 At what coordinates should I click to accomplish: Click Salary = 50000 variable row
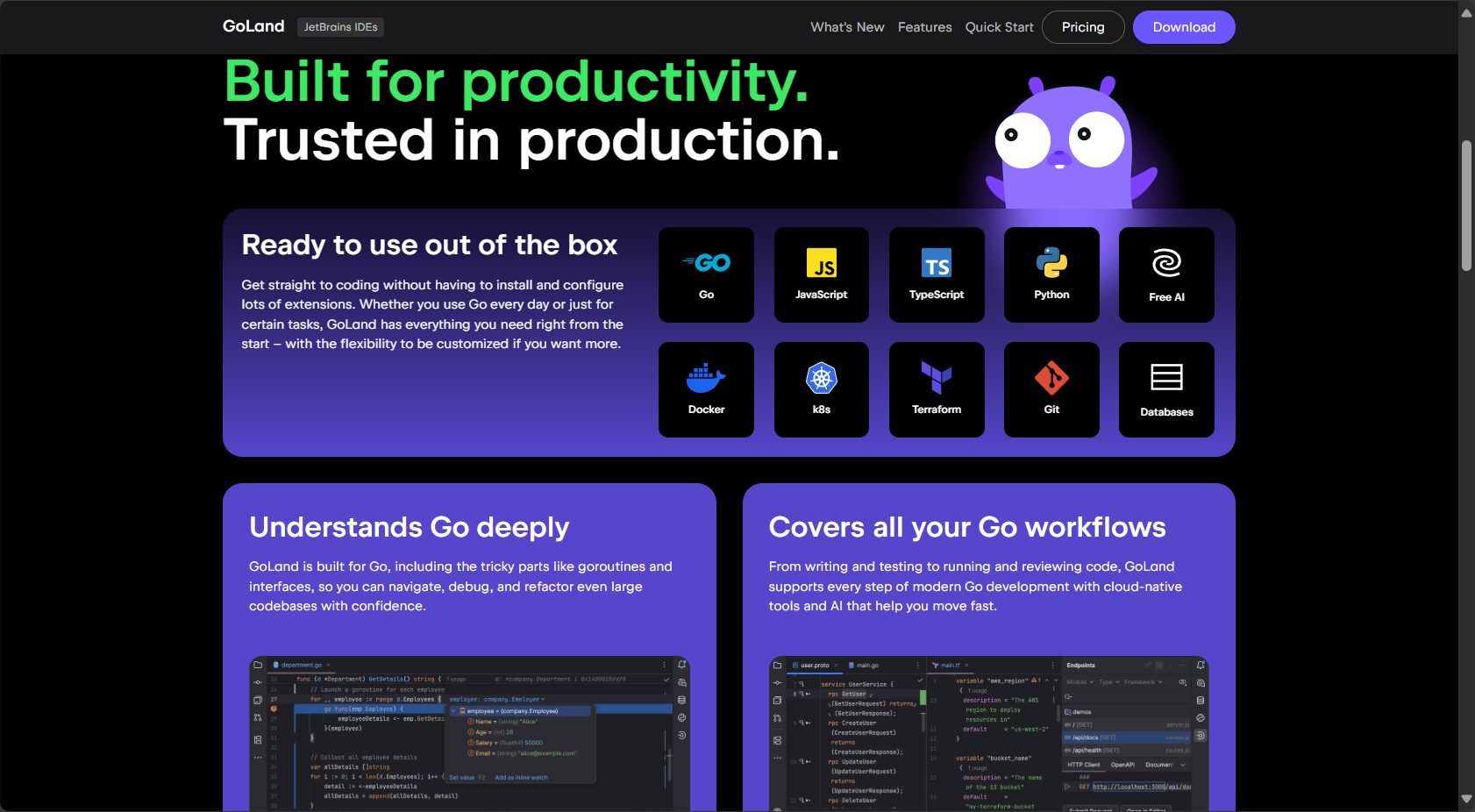point(505,743)
